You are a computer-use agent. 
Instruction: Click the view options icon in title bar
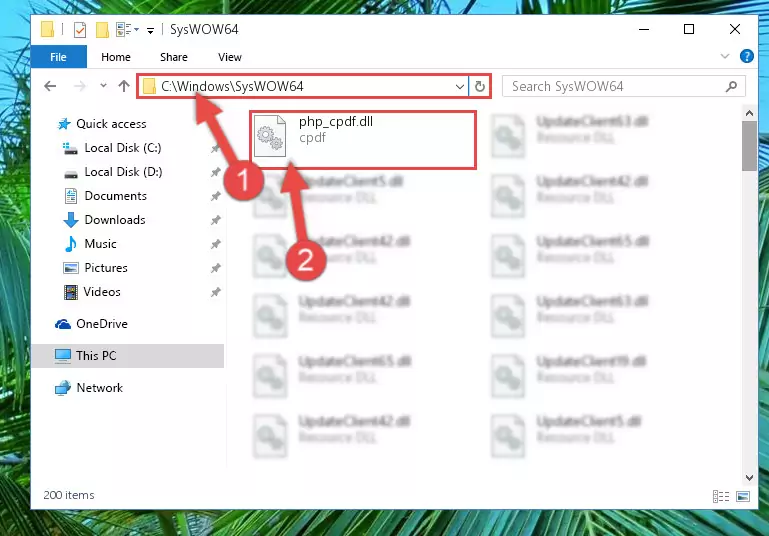click(124, 30)
